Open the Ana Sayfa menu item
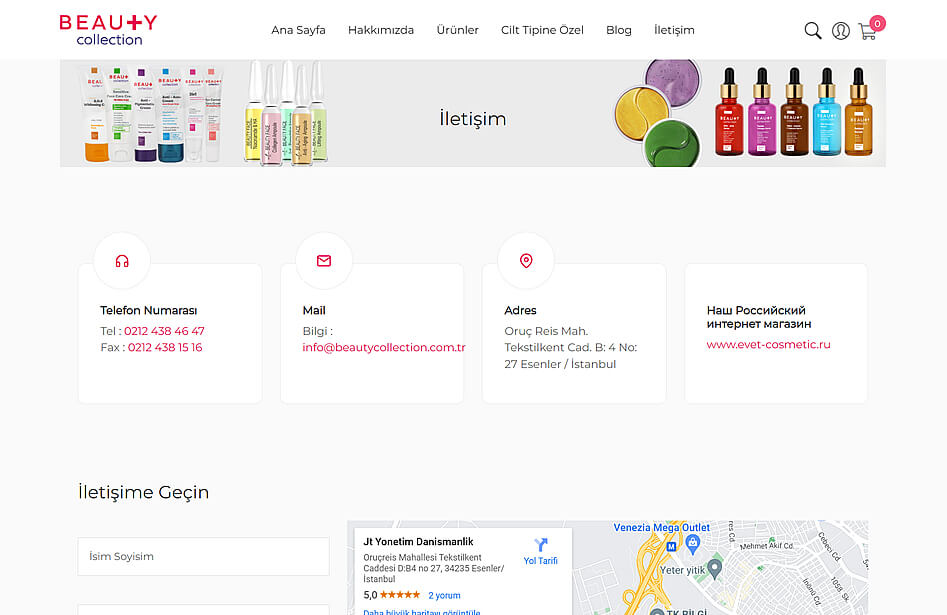 pos(298,30)
